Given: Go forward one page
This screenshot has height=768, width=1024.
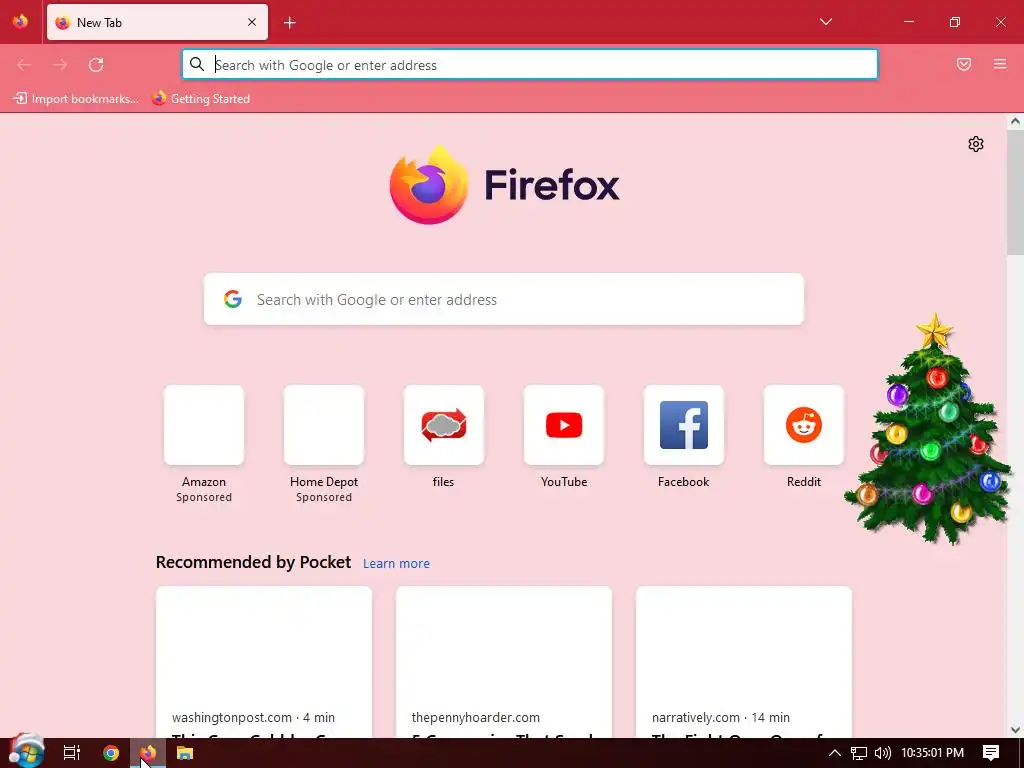Looking at the screenshot, I should tap(60, 65).
